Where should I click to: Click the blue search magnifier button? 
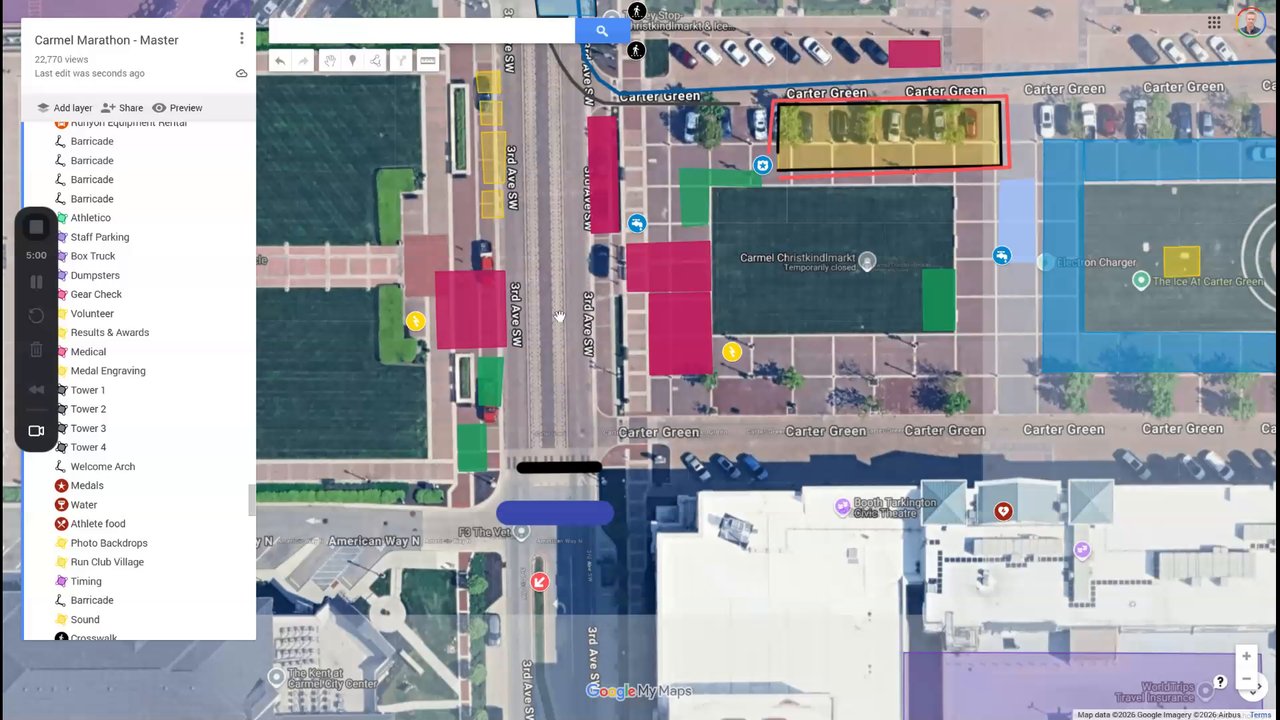602,31
